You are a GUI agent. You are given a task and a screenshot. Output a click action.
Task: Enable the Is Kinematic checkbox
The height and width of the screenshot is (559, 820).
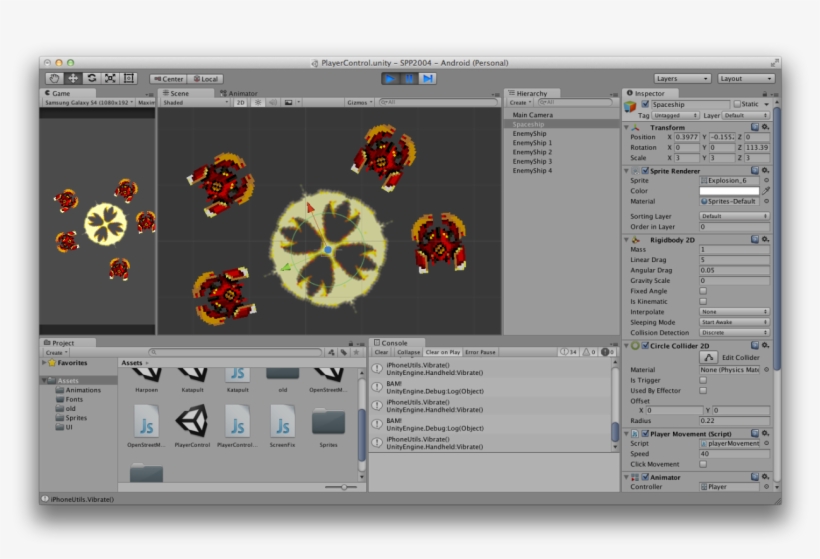click(x=703, y=301)
